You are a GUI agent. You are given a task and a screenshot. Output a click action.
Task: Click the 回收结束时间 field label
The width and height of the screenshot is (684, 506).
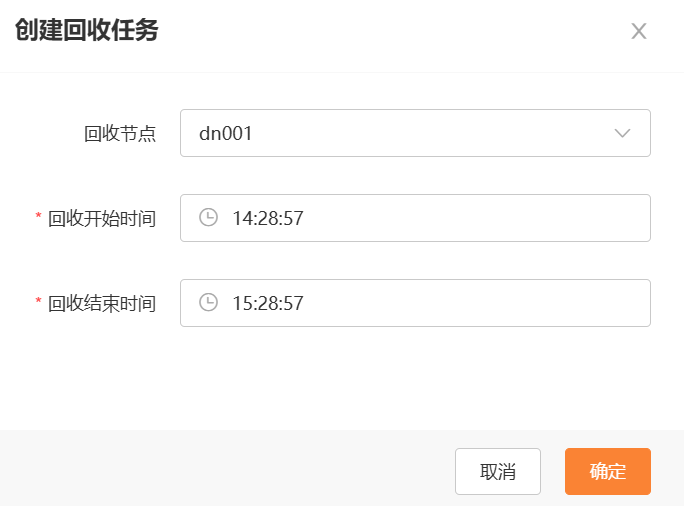coord(102,304)
